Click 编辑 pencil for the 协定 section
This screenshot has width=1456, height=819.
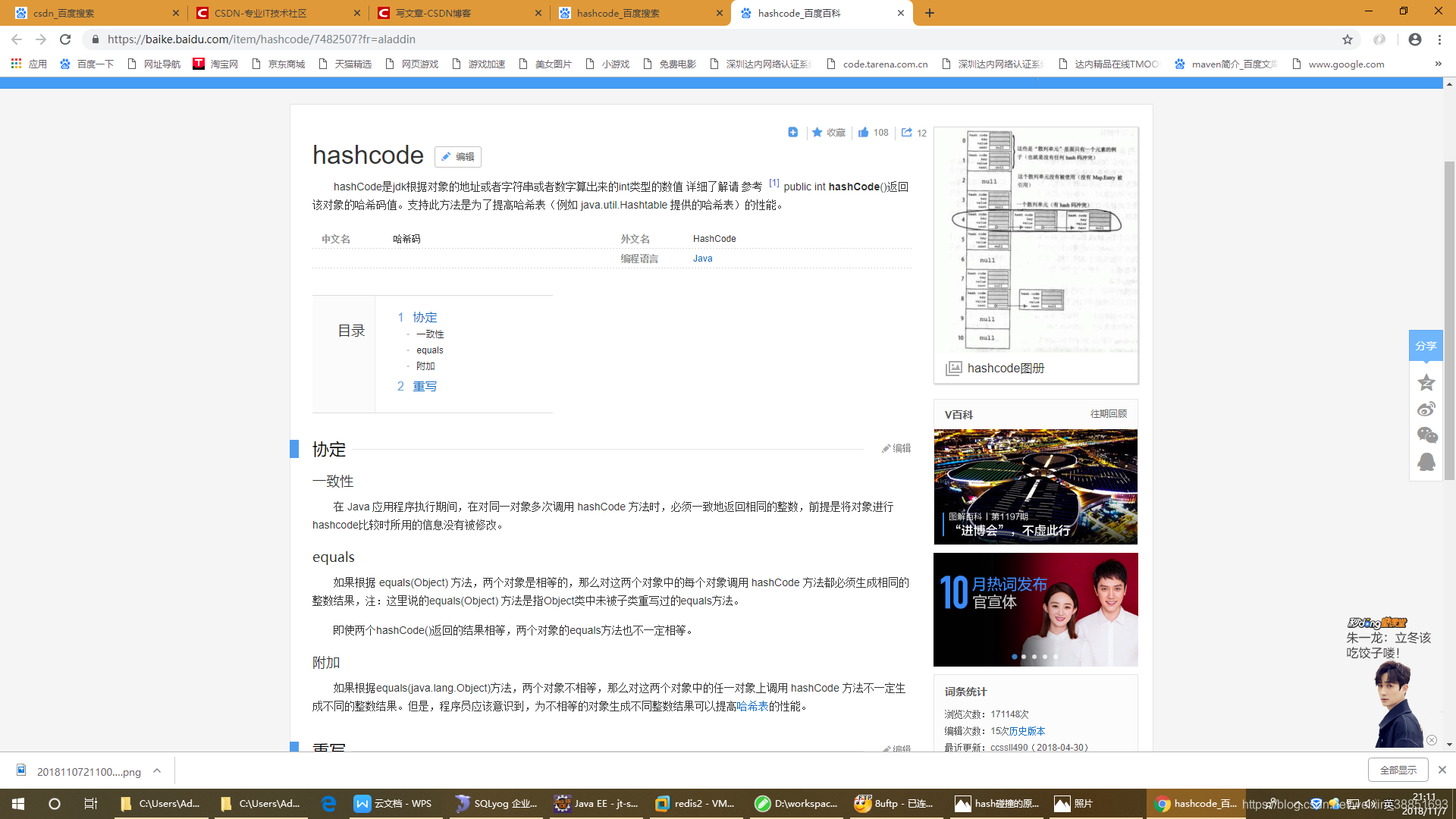(x=896, y=449)
